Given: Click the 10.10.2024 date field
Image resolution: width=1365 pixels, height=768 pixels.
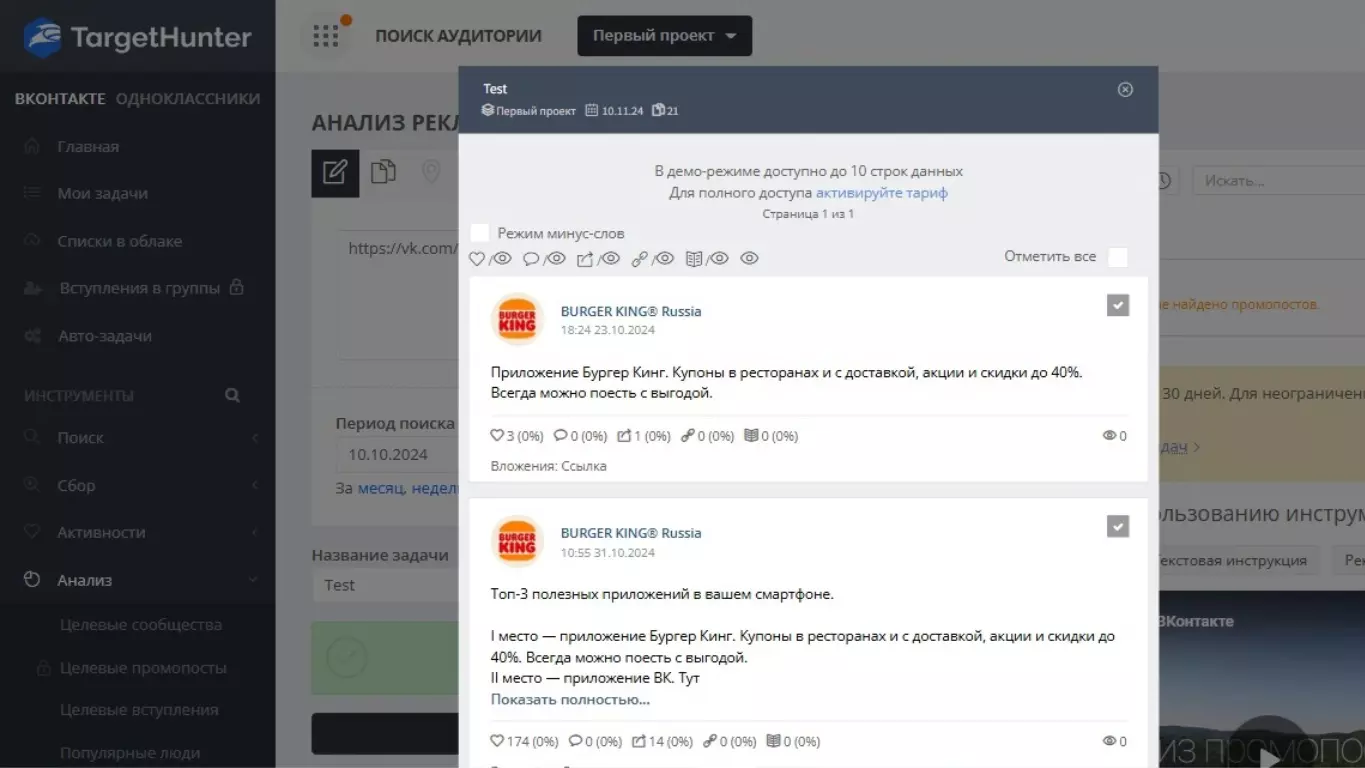Looking at the screenshot, I should coord(396,454).
